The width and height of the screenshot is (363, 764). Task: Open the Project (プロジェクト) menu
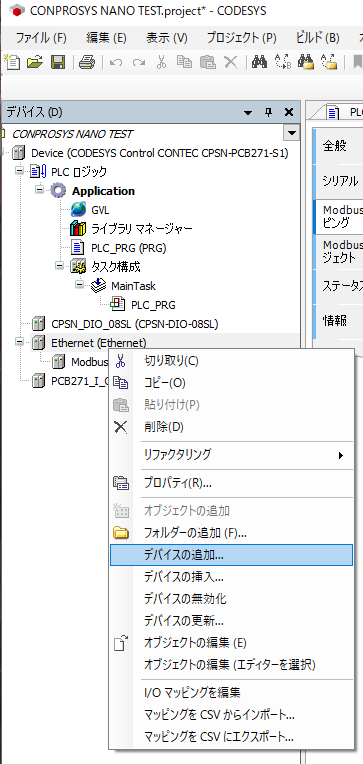(x=241, y=38)
